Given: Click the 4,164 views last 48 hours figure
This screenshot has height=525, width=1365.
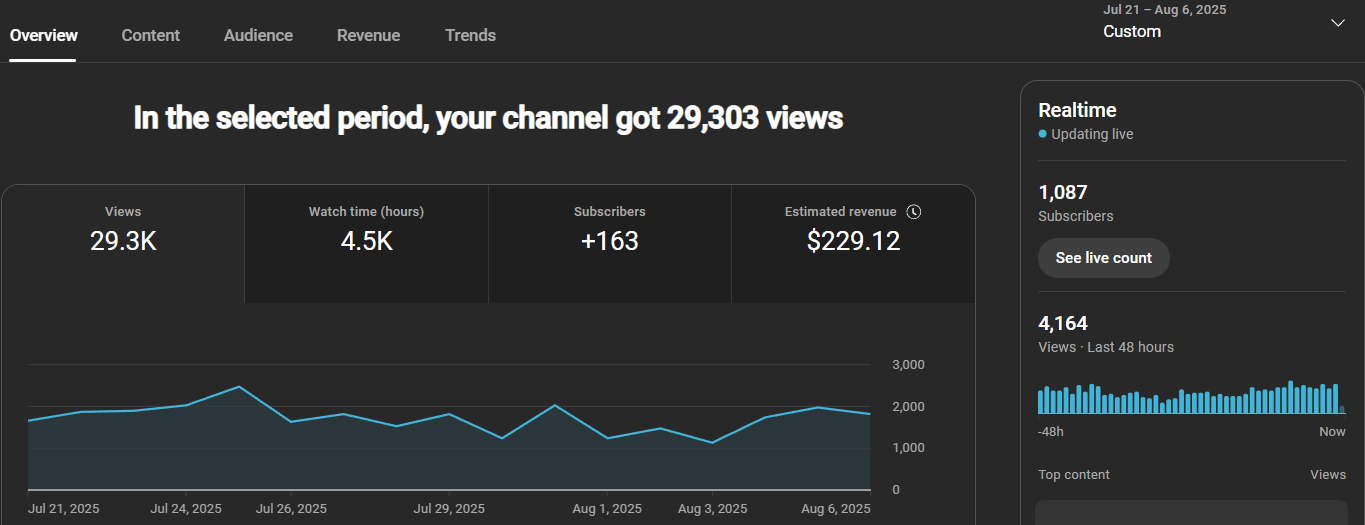Looking at the screenshot, I should click(x=1063, y=323).
